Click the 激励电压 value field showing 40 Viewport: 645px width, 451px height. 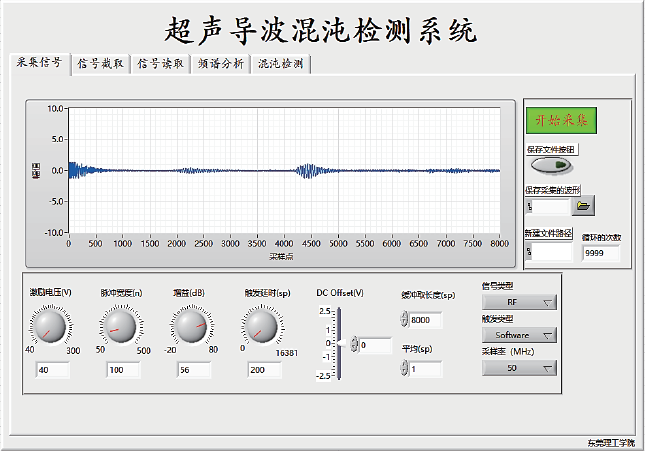51,370
